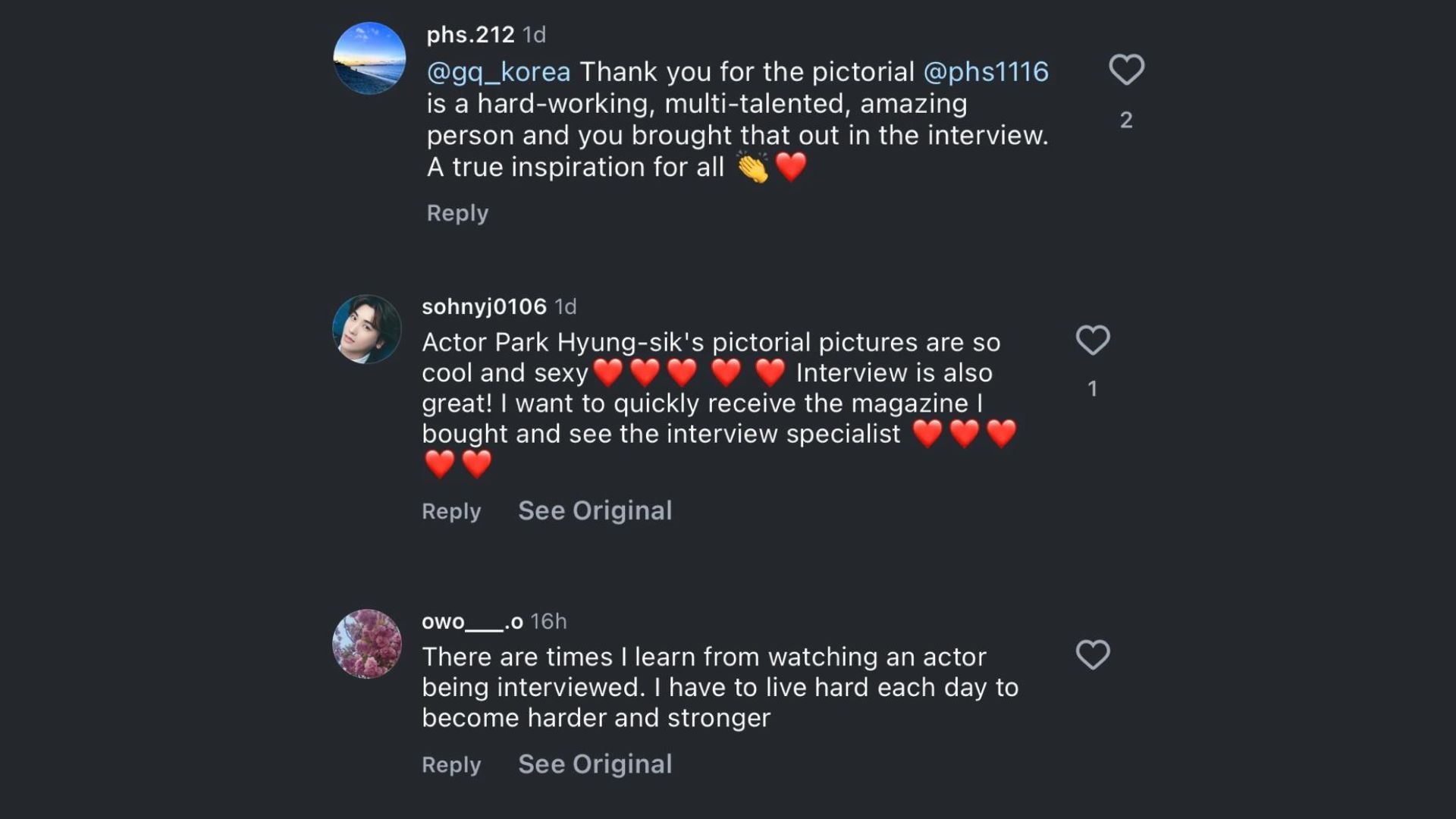Viewport: 1456px width, 819px height.
Task: Click the sohnyj0106 username
Action: click(484, 306)
